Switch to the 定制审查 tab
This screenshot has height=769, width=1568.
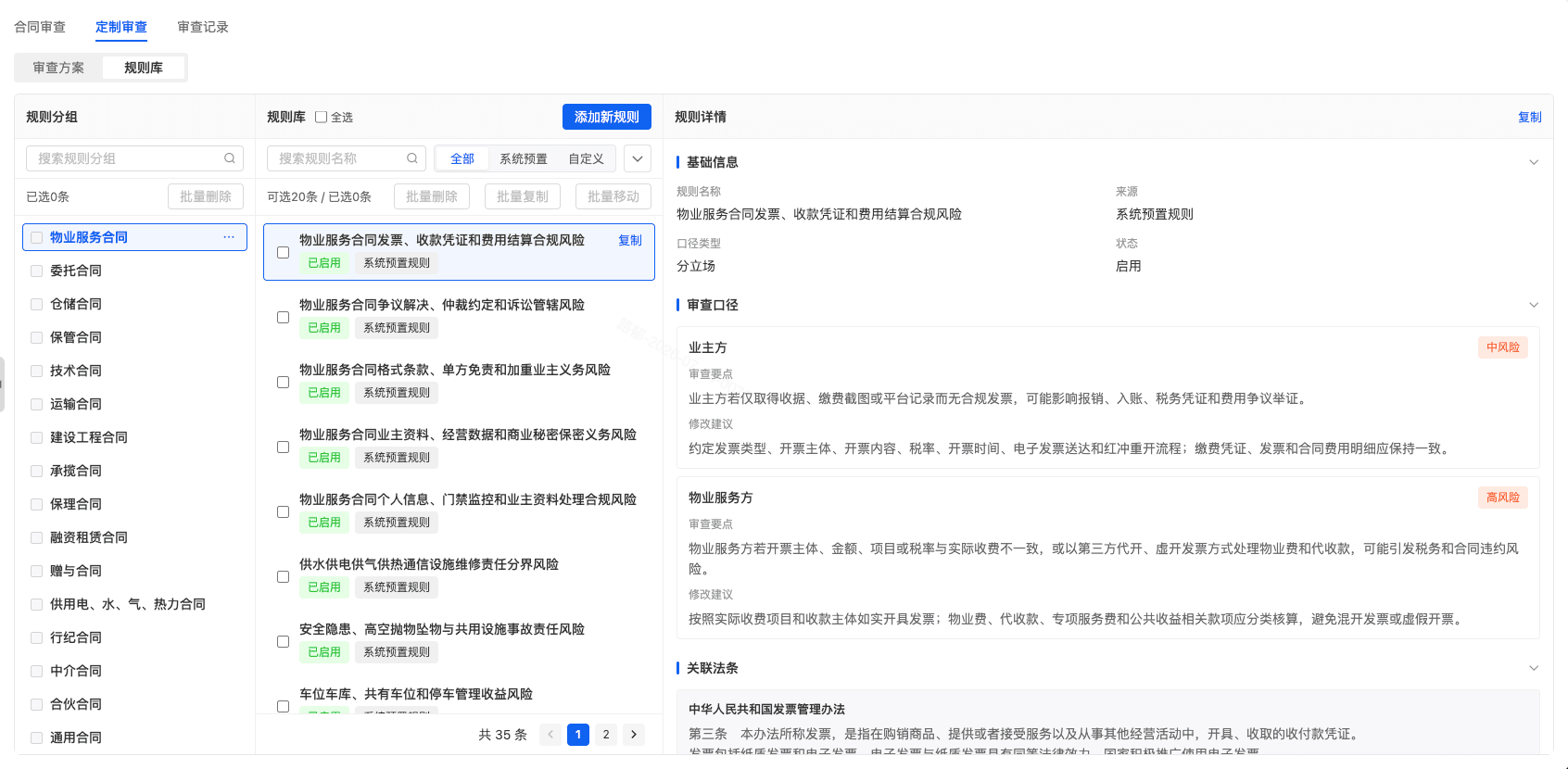121,27
